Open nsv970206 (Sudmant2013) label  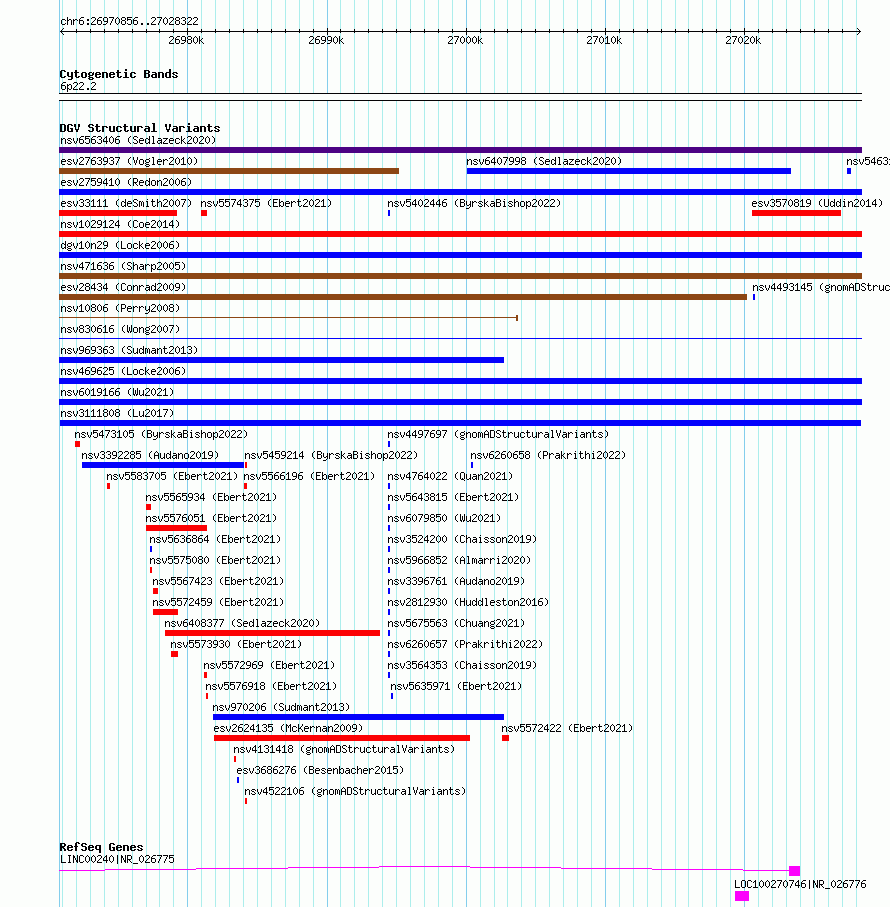click(x=281, y=707)
